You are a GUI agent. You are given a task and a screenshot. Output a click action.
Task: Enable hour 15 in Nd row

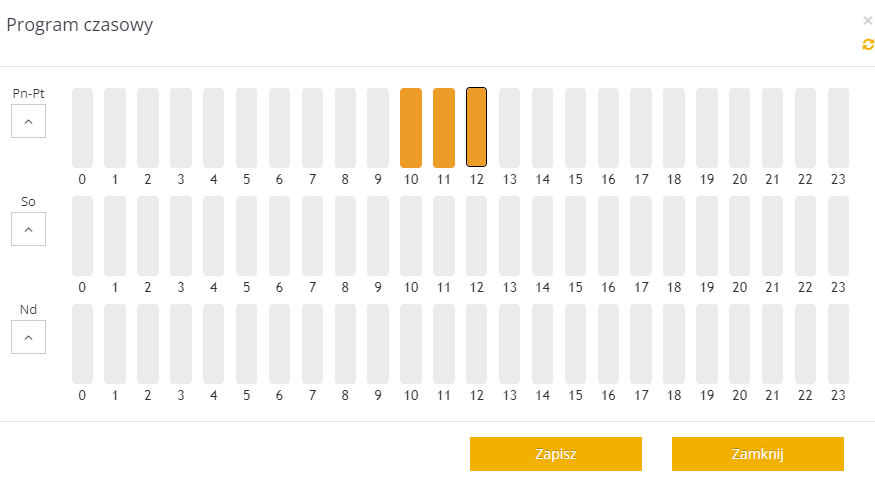pos(575,344)
